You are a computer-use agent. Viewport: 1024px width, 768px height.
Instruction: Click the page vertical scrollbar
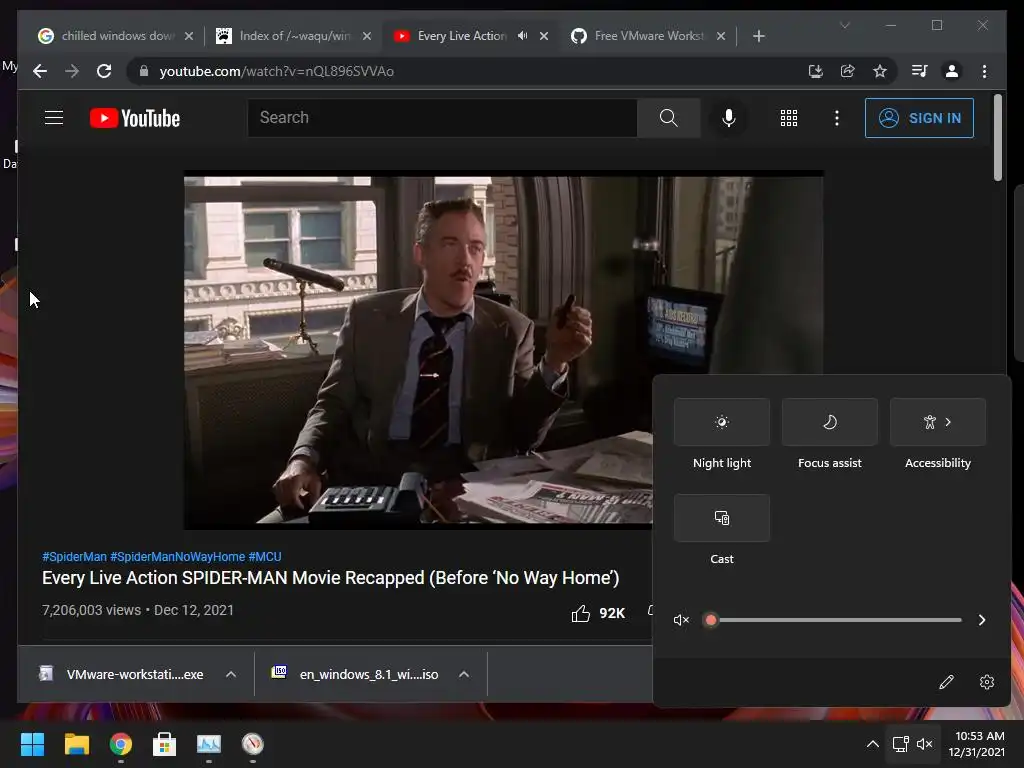tap(997, 137)
